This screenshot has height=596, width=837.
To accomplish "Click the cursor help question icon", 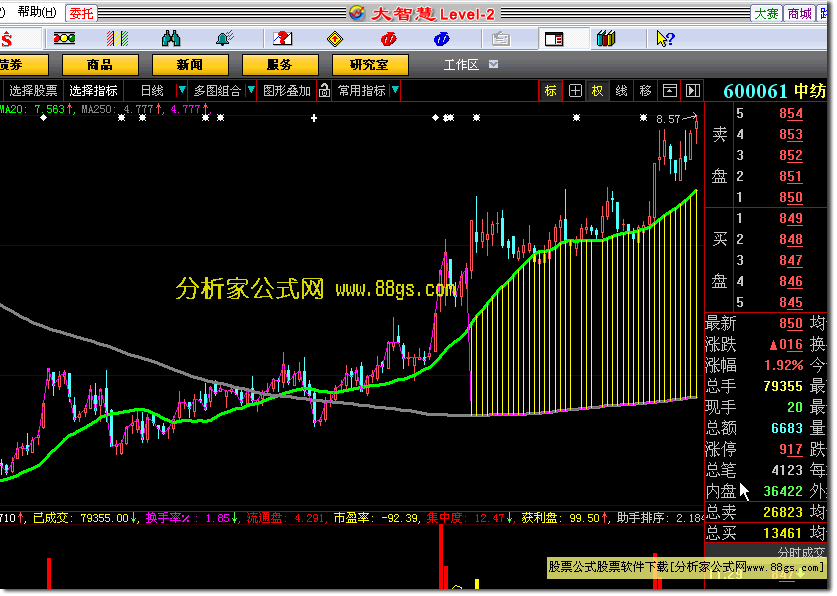I will click(x=665, y=38).
